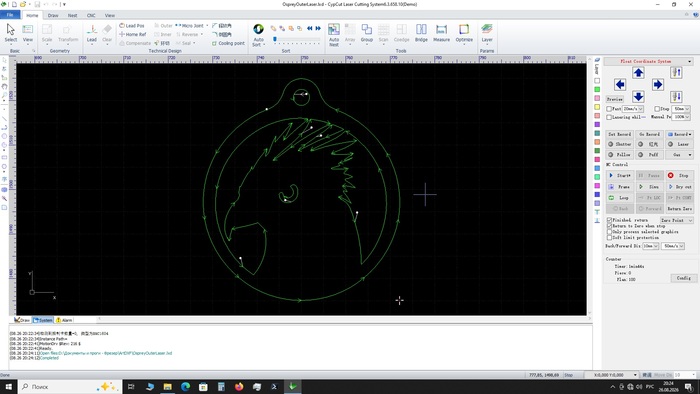Click the Sort progress slider handle
Screen dimensions: 700x394
[x=275, y=39]
